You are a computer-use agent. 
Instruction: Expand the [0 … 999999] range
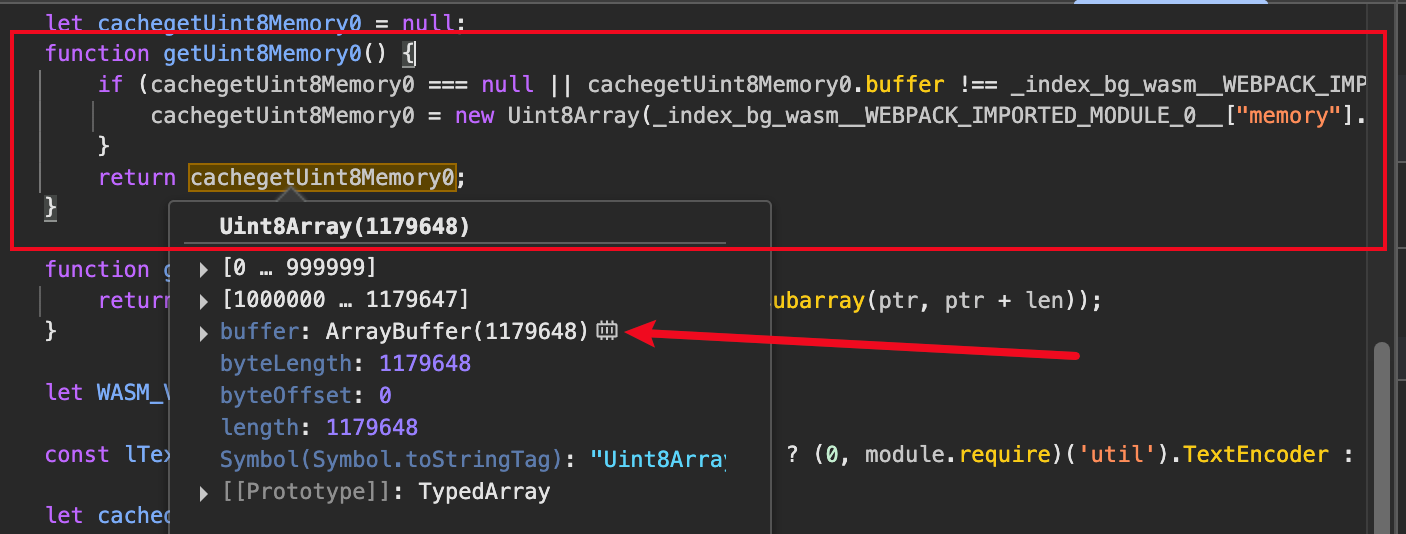(x=205, y=269)
